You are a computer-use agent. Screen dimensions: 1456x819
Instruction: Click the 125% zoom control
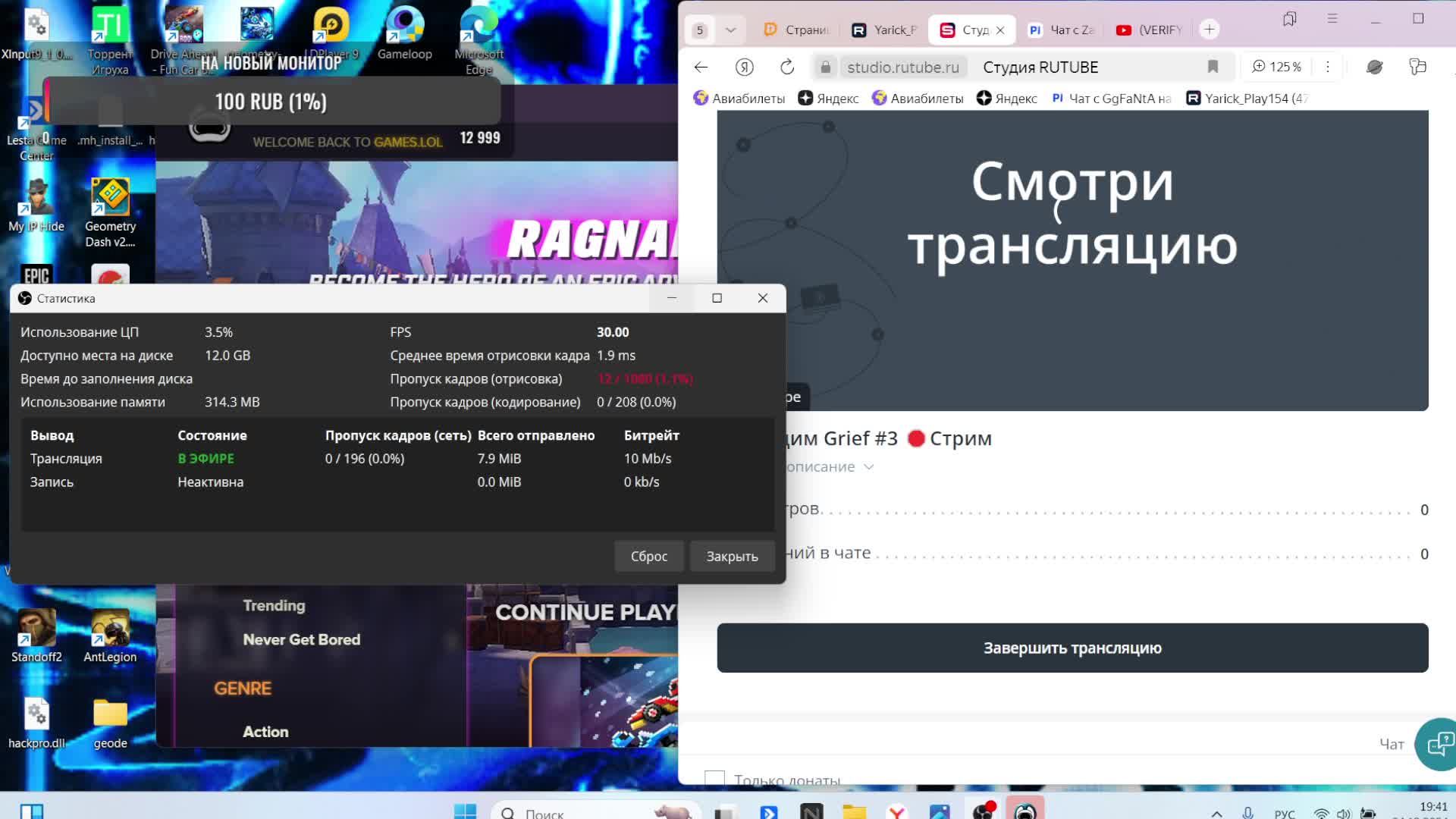coord(1276,67)
